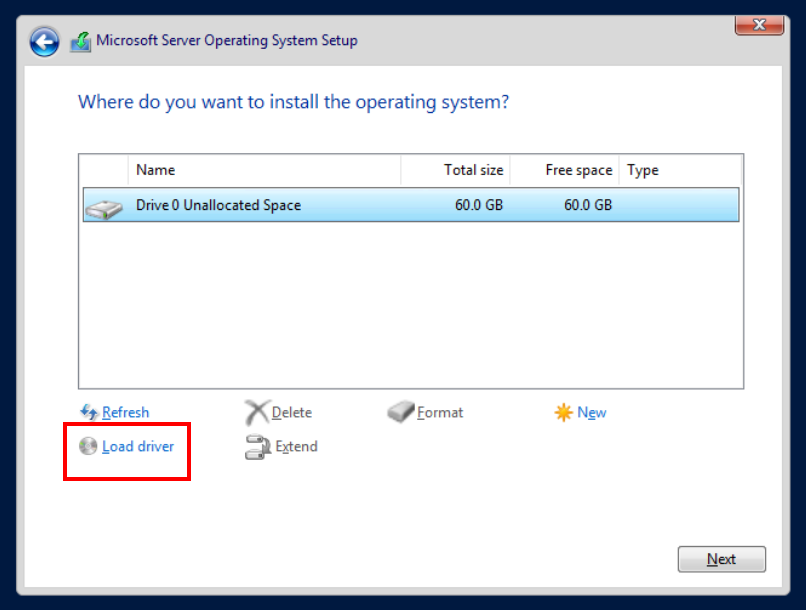
Task: Close the setup window
Action: [759, 24]
